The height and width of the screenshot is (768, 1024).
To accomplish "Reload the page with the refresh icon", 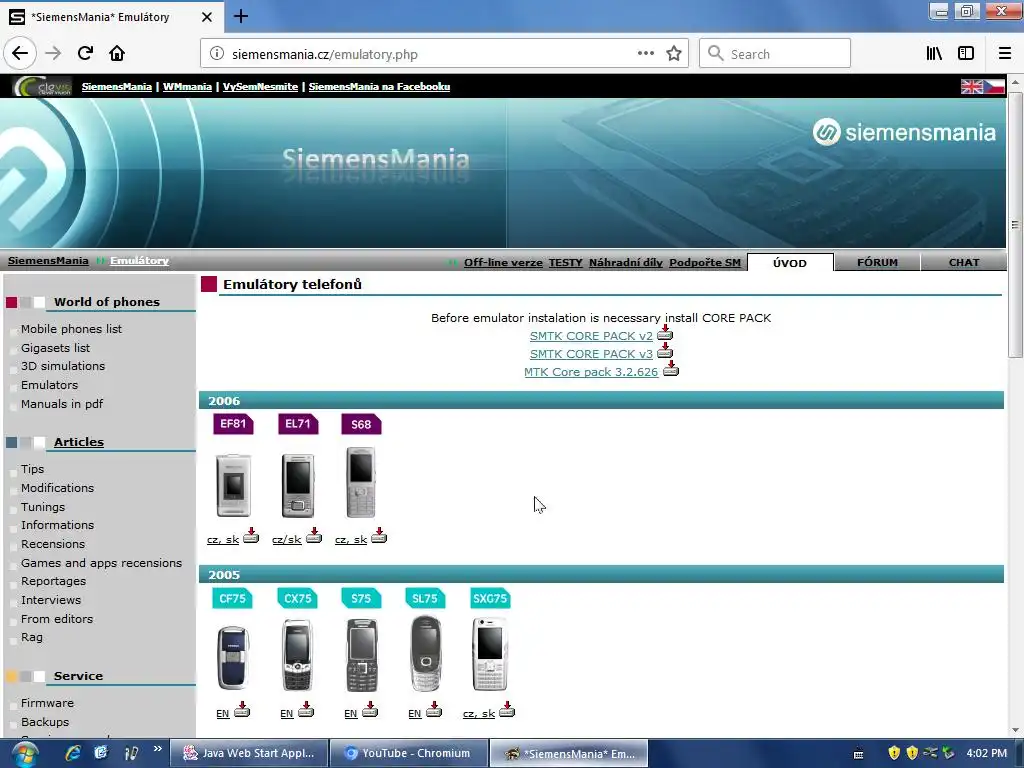I will click(85, 53).
